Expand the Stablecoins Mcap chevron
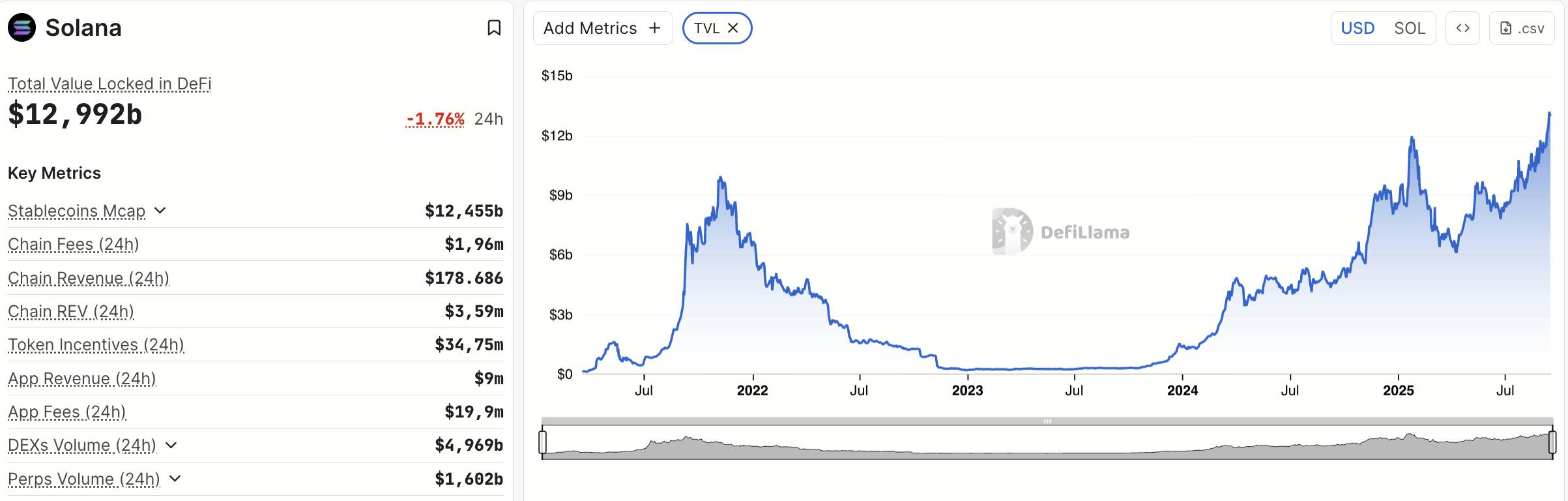Image resolution: width=1568 pixels, height=501 pixels. pyautogui.click(x=160, y=211)
